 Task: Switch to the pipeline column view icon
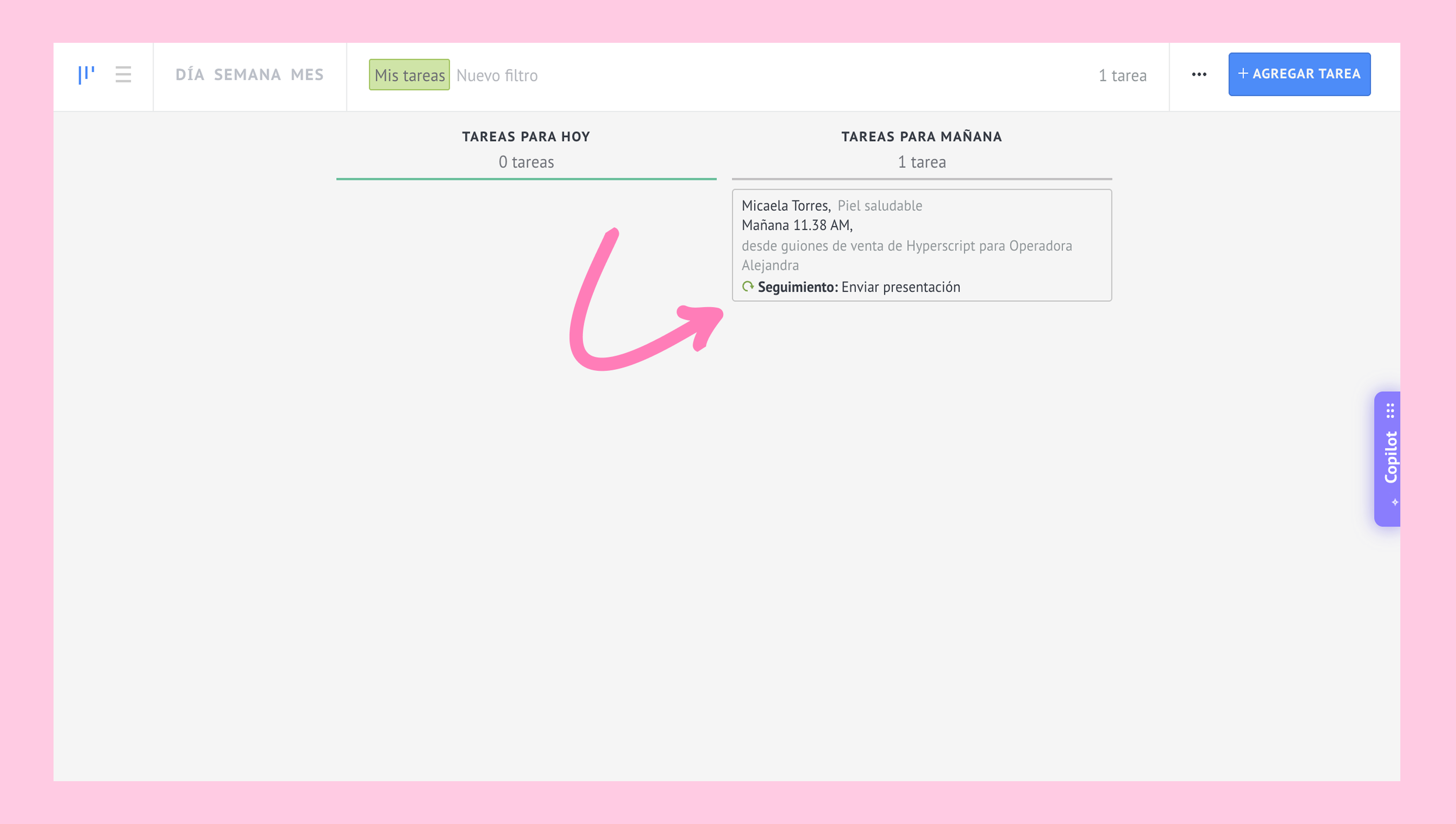tap(86, 74)
